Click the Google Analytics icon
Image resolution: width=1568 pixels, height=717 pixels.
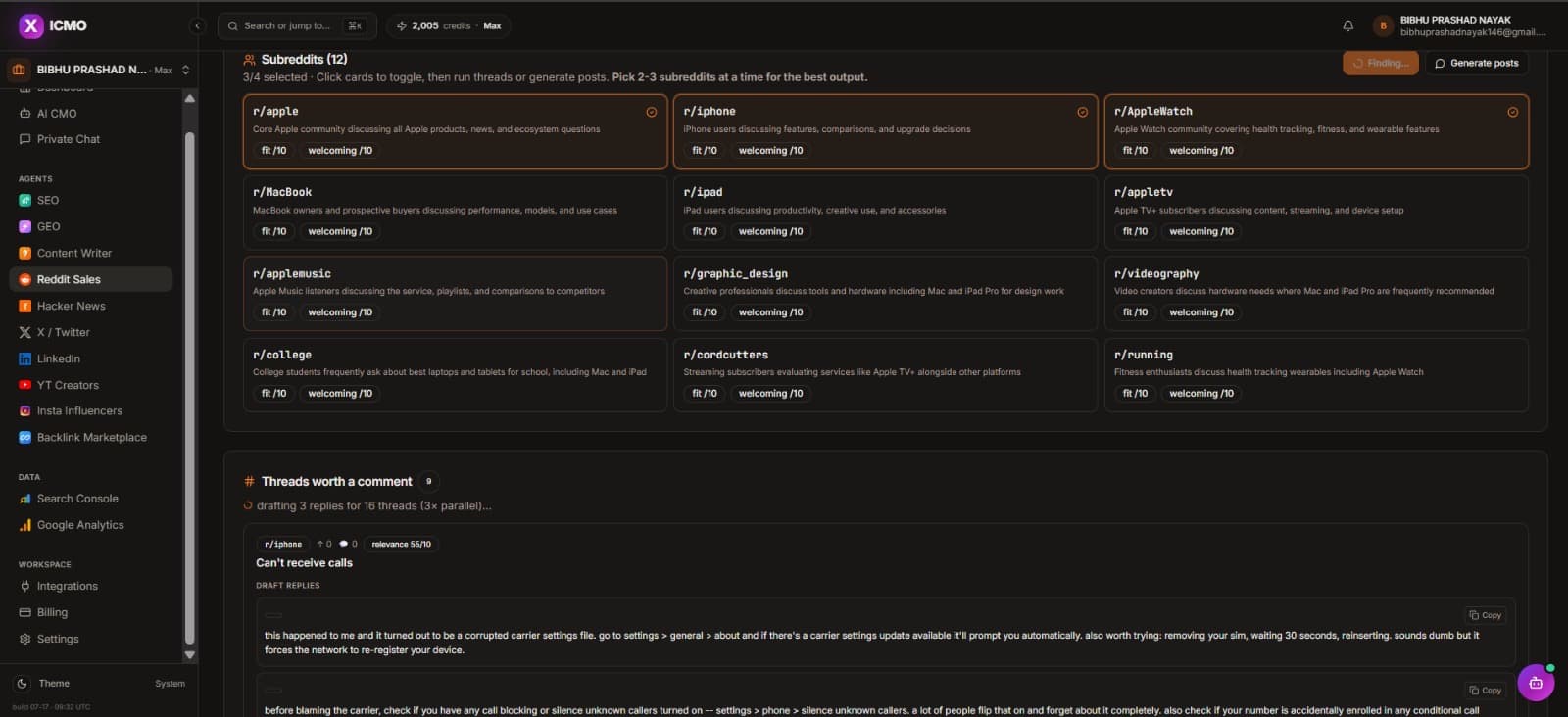tap(25, 525)
